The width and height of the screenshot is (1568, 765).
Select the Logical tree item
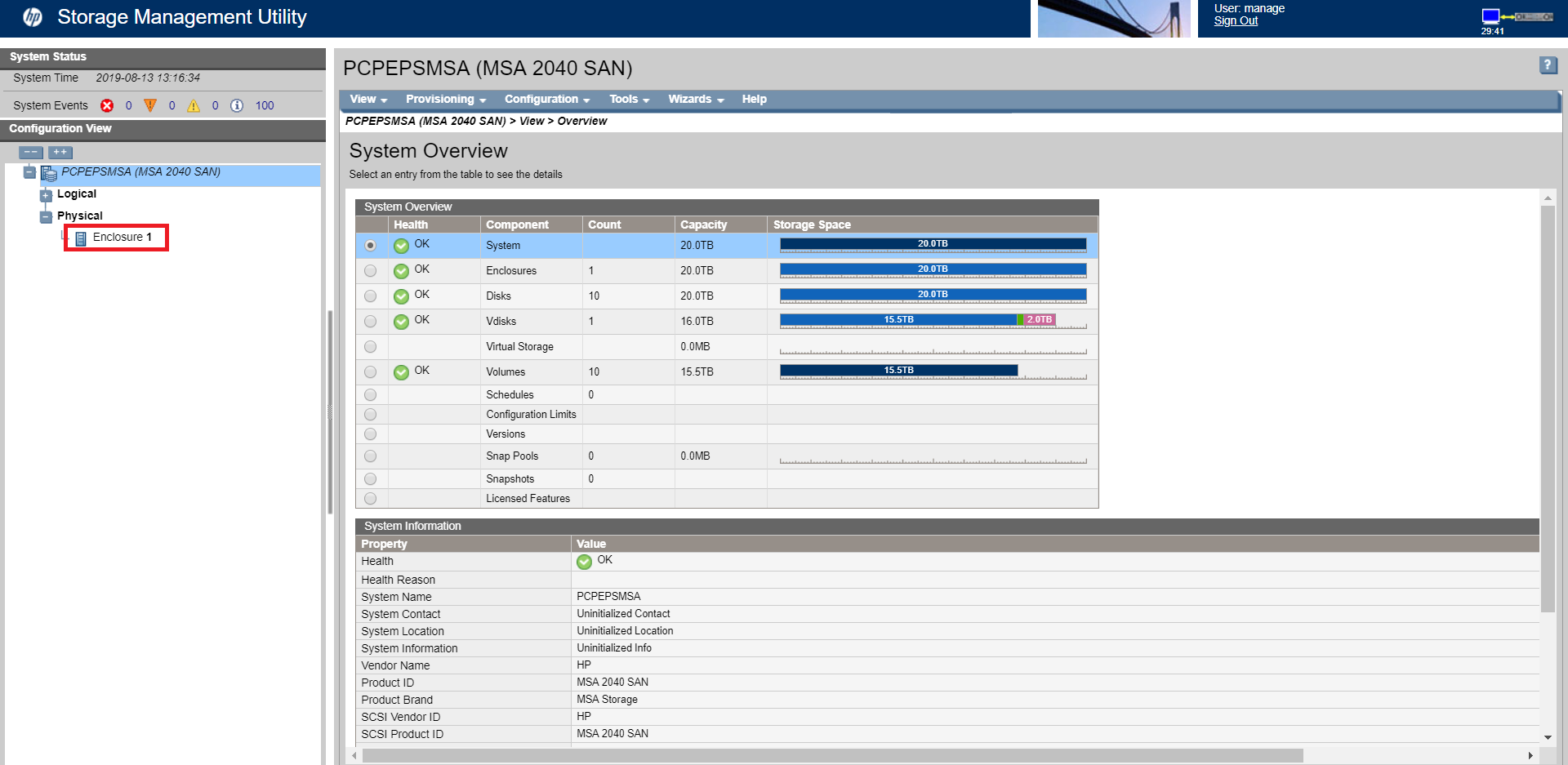pyautogui.click(x=77, y=193)
